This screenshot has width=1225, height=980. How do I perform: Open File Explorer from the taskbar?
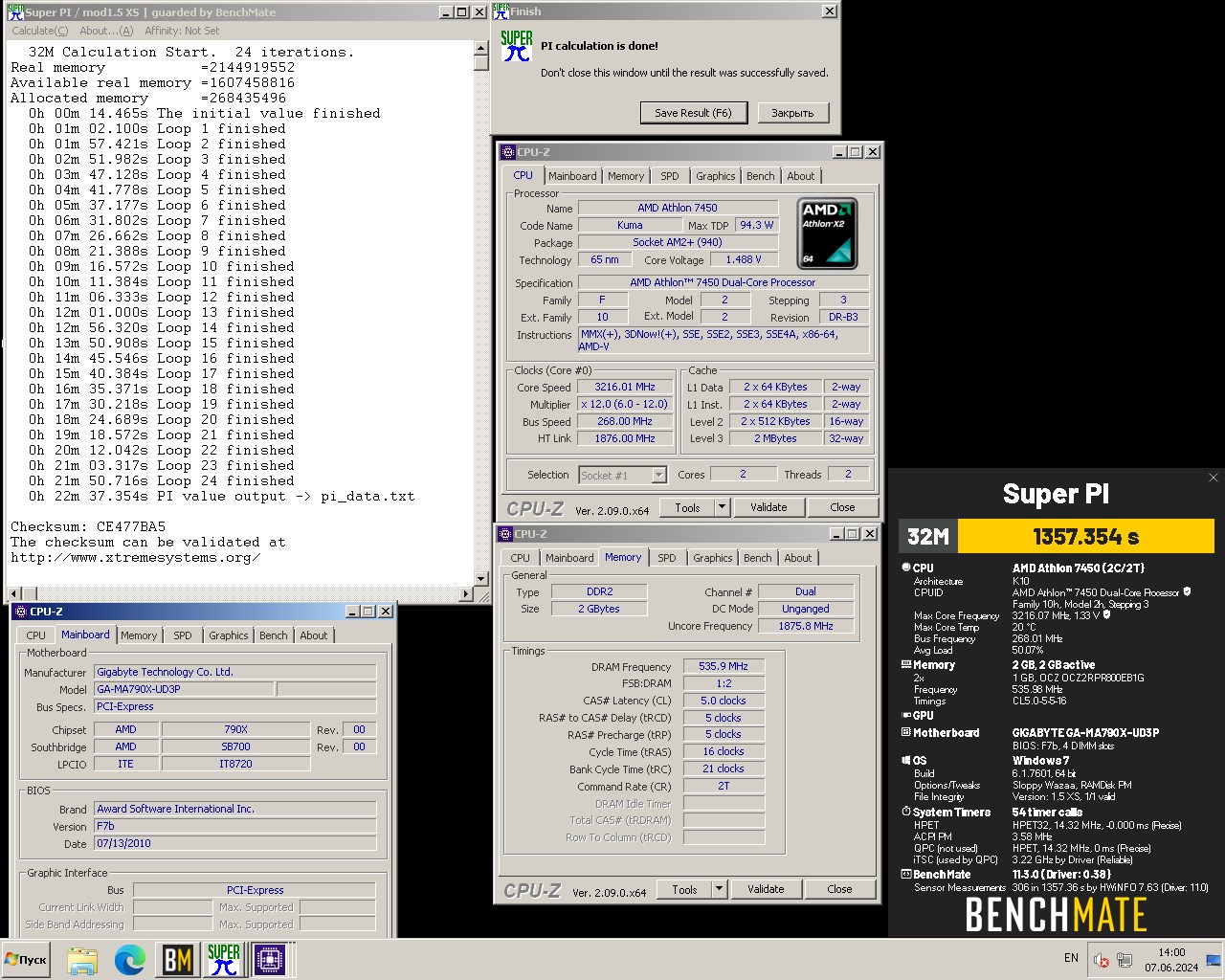click(82, 959)
